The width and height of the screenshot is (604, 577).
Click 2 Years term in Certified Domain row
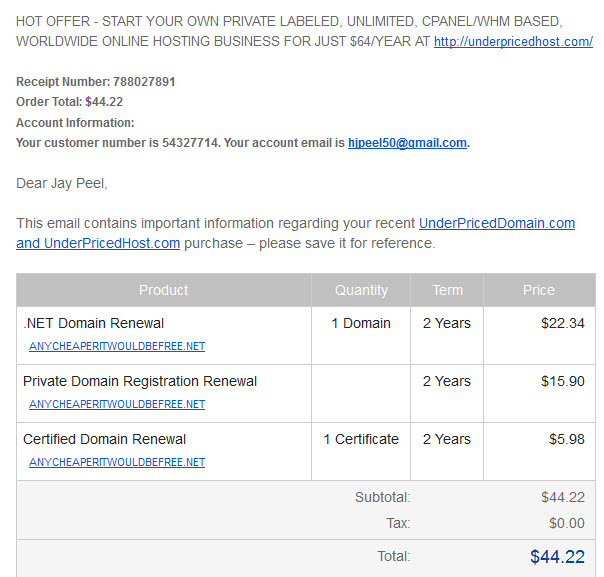click(x=447, y=439)
